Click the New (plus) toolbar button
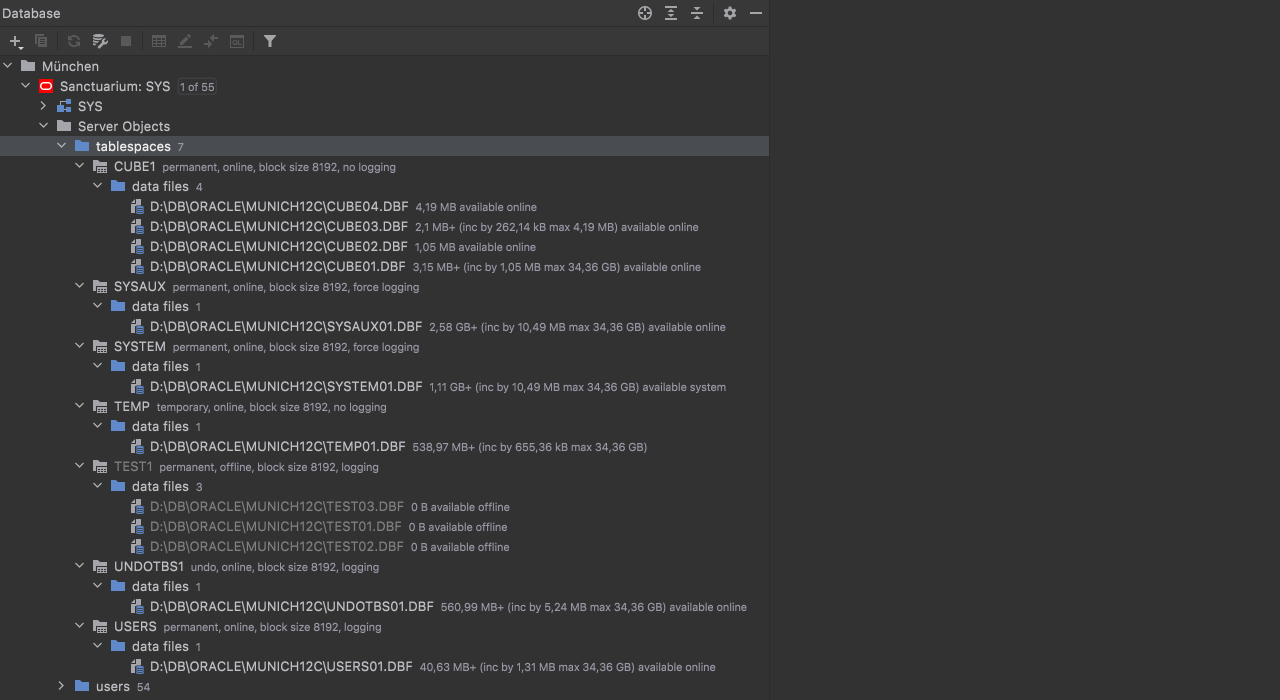The image size is (1280, 700). point(15,41)
